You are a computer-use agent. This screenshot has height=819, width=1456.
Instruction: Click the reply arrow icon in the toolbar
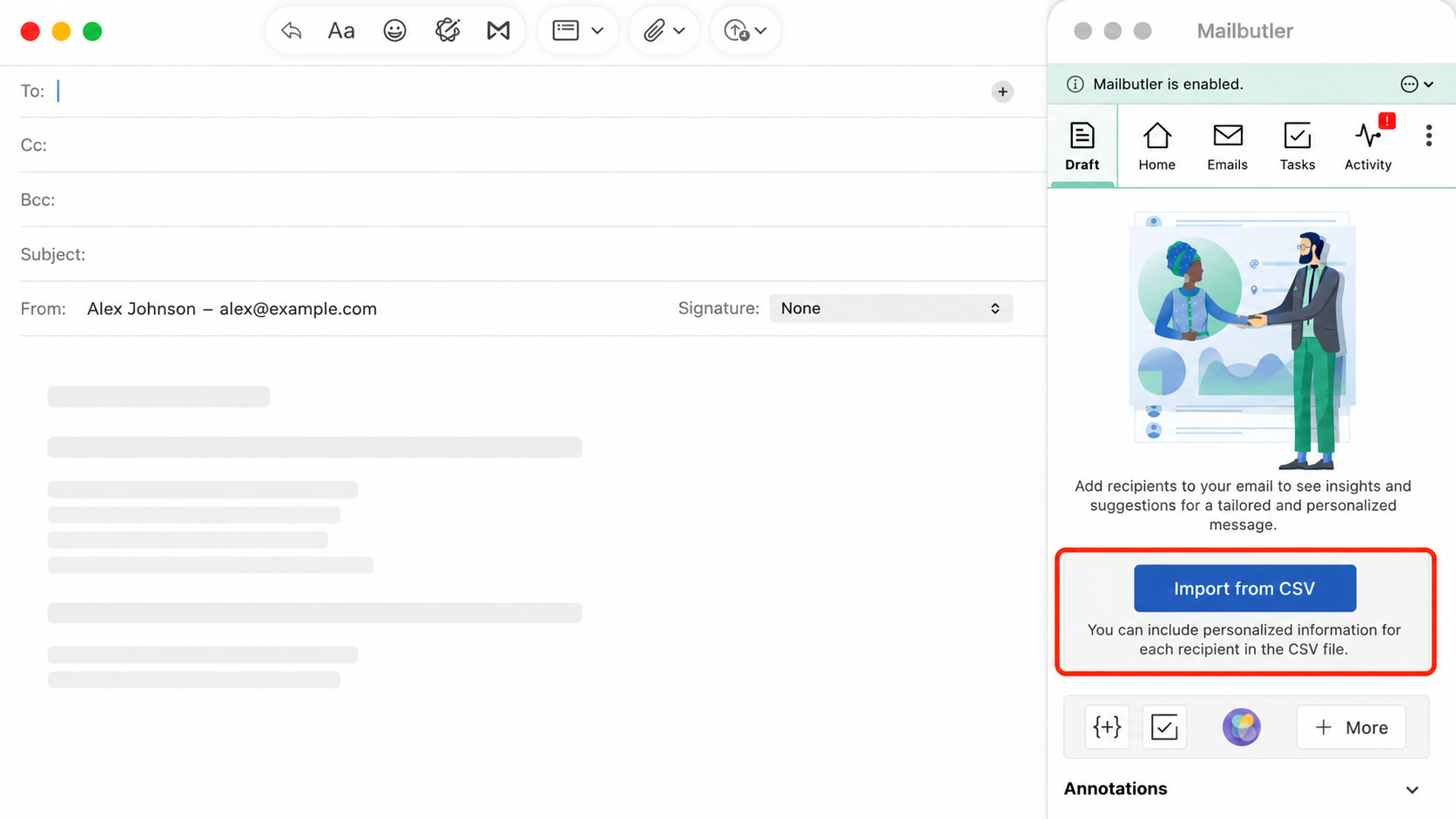(291, 30)
